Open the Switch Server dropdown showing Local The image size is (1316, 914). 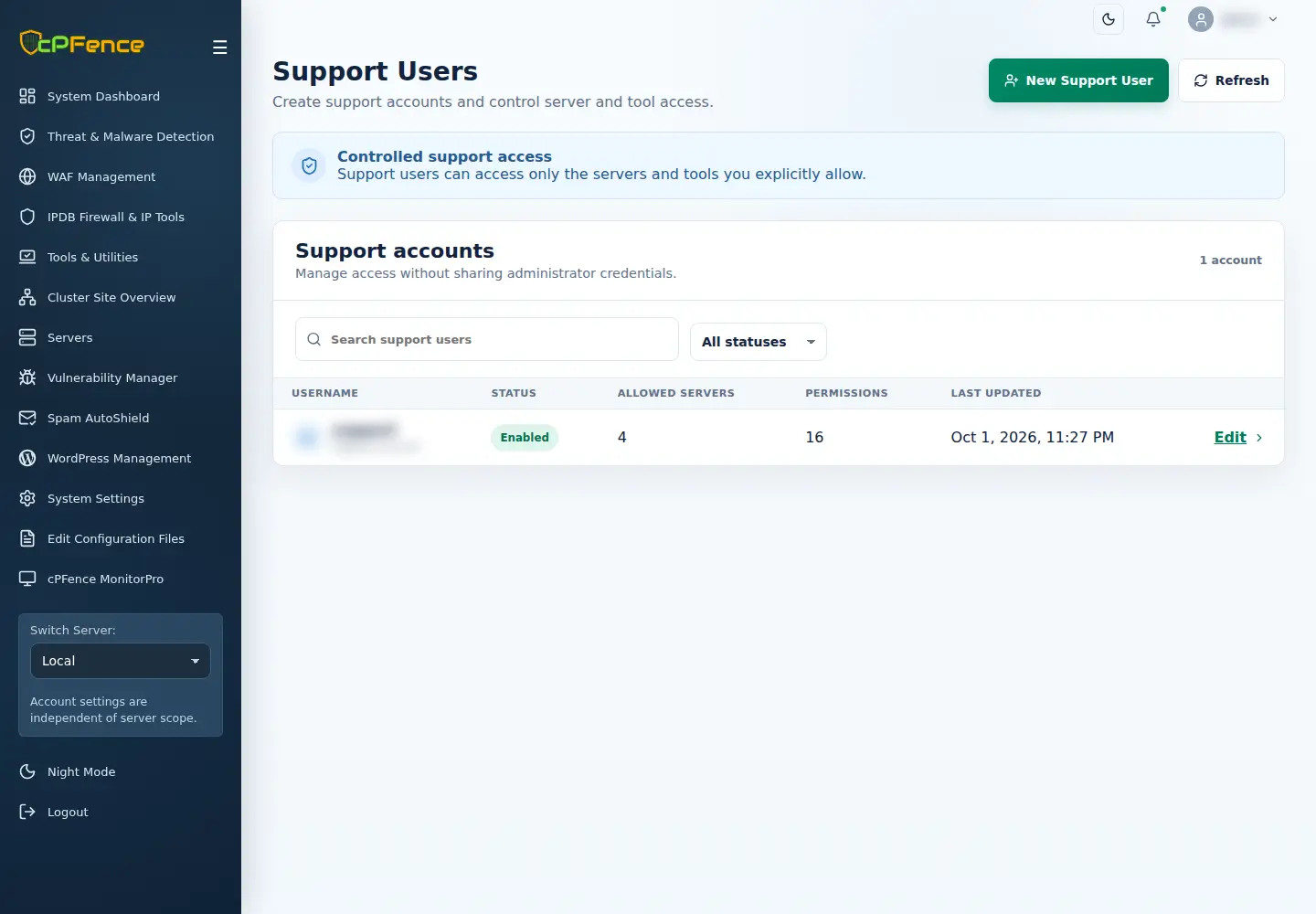click(121, 661)
